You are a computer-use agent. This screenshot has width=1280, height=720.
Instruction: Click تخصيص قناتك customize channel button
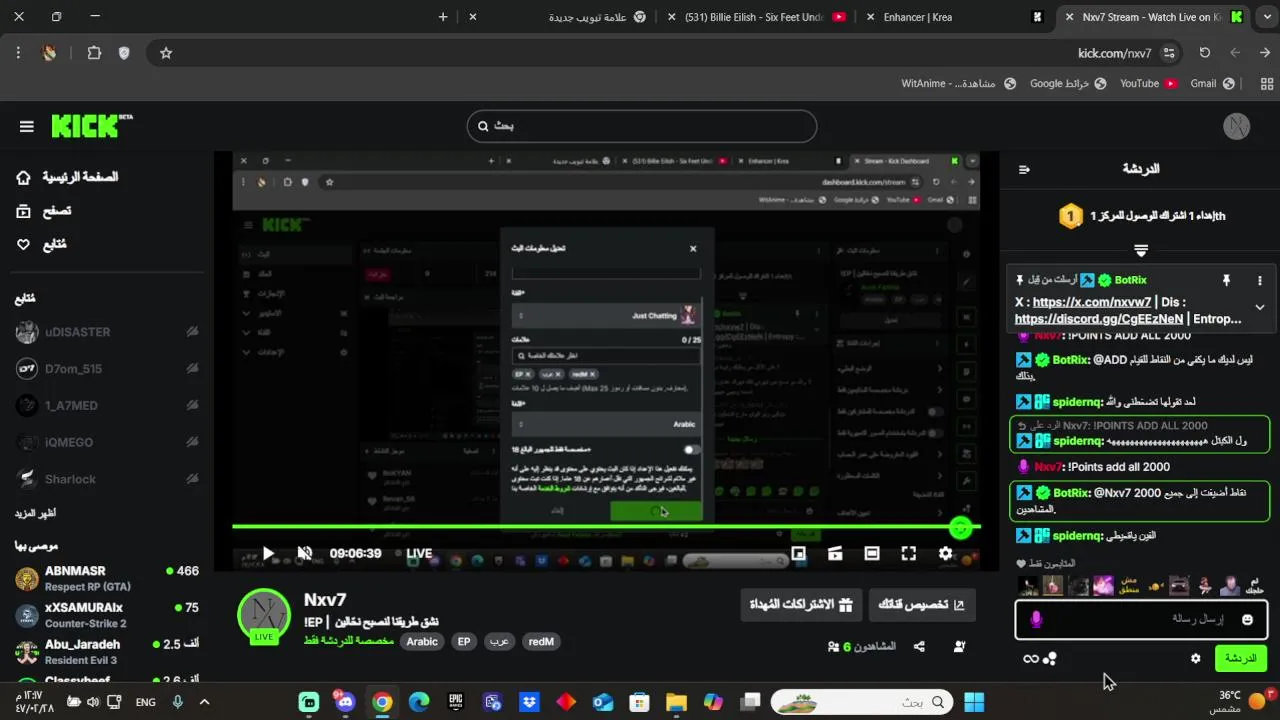[x=921, y=604]
